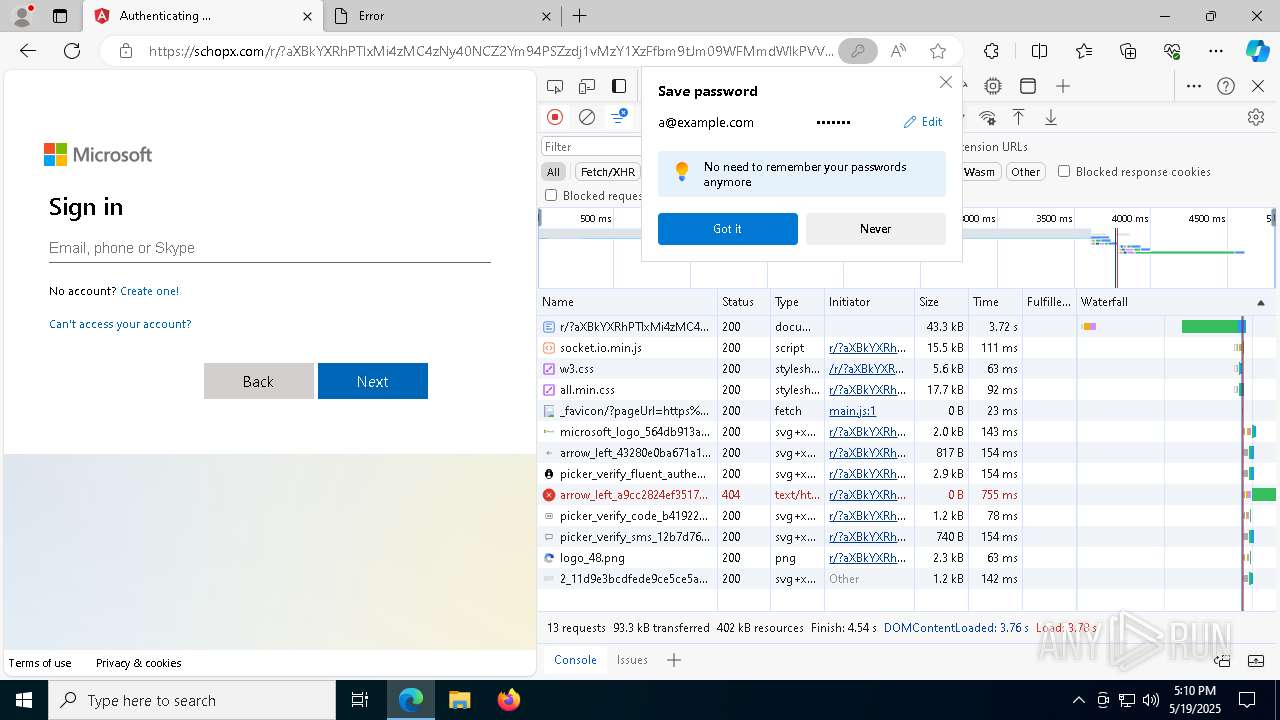Open Can't access your account? link
Image resolution: width=1280 pixels, height=720 pixels.
point(120,324)
